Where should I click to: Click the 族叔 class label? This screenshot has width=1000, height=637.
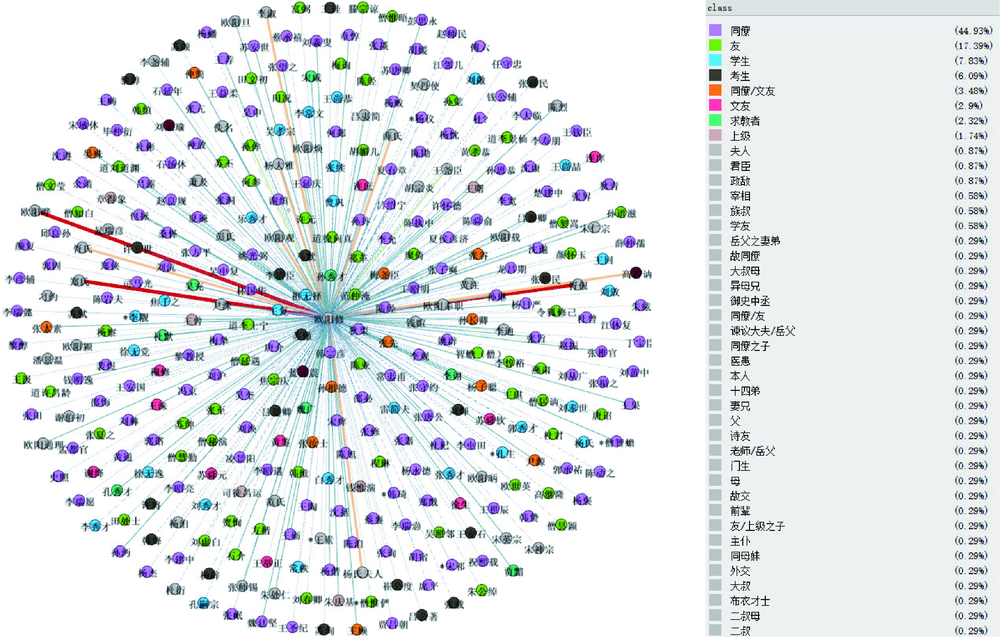[x=740, y=210]
